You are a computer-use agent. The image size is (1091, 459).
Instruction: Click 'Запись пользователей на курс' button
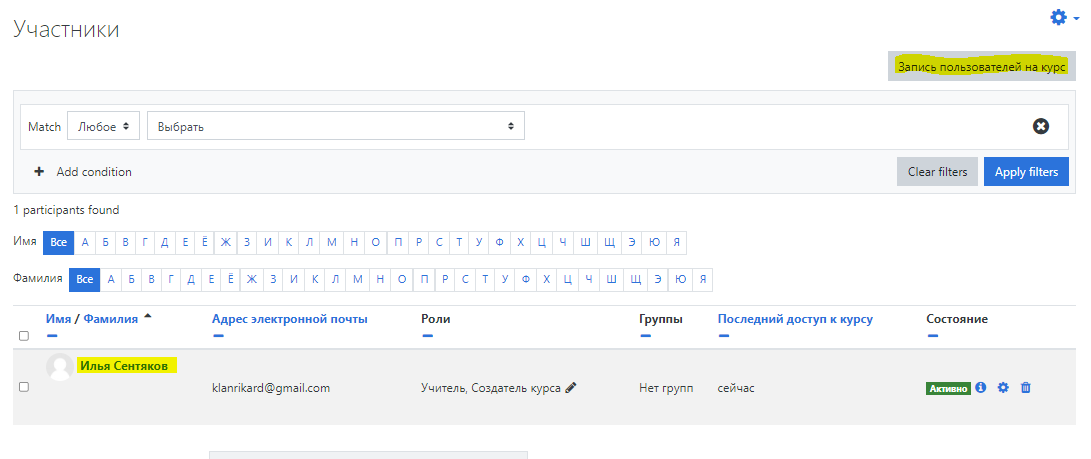coord(981,67)
